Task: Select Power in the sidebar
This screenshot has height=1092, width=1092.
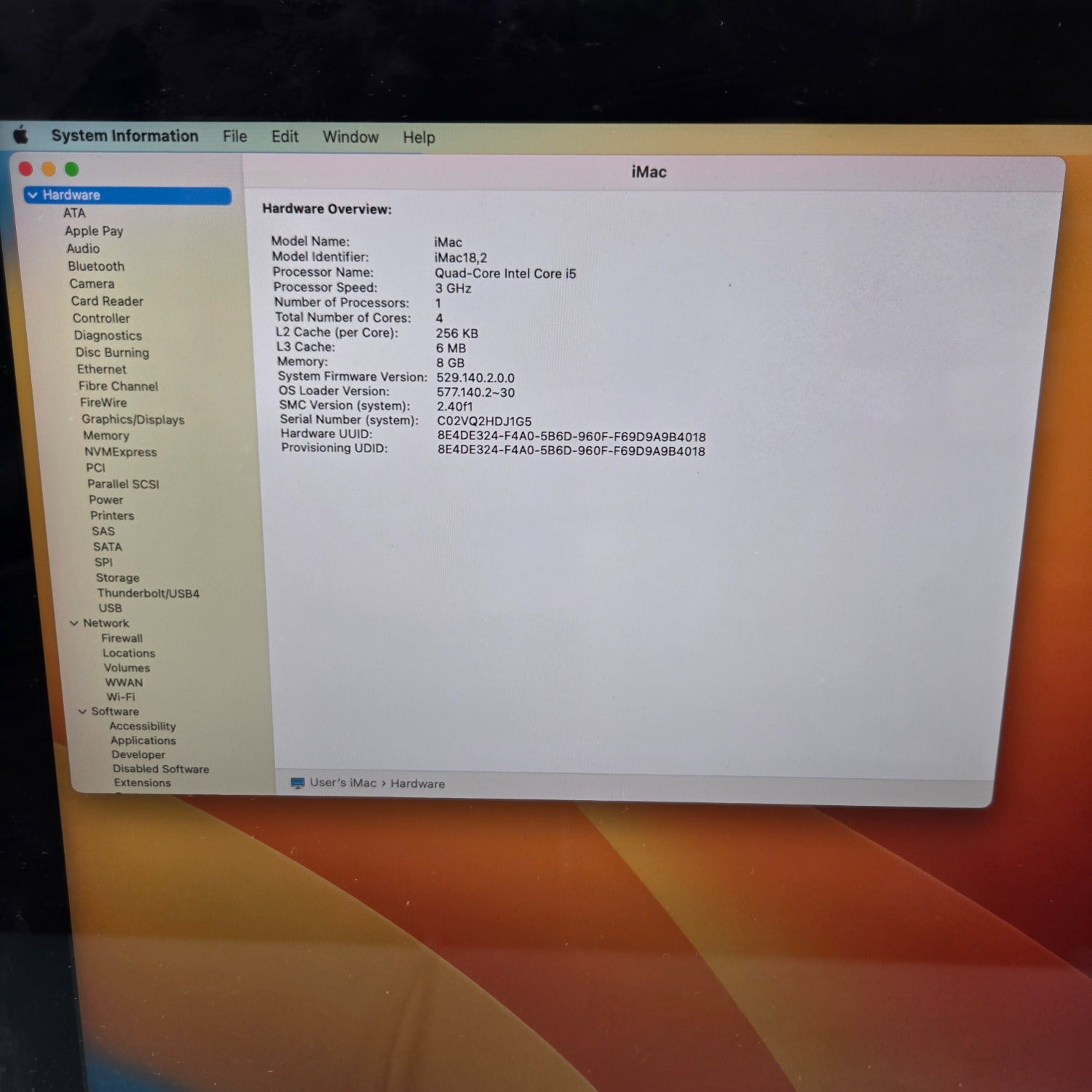Action: click(106, 500)
